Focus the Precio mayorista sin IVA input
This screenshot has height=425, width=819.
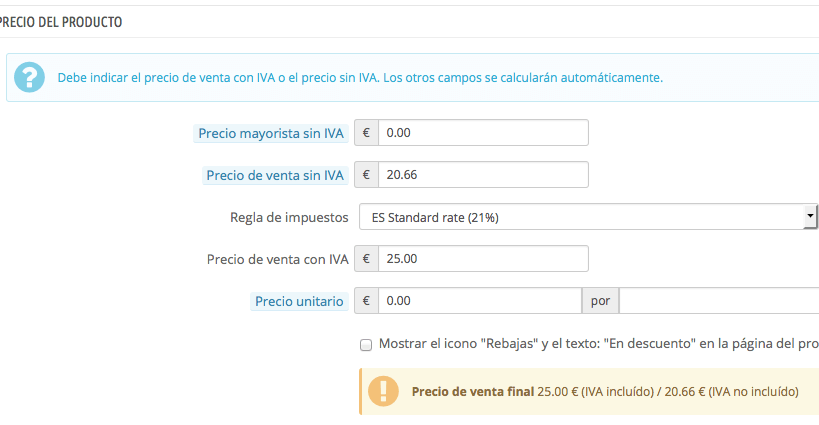coord(483,133)
